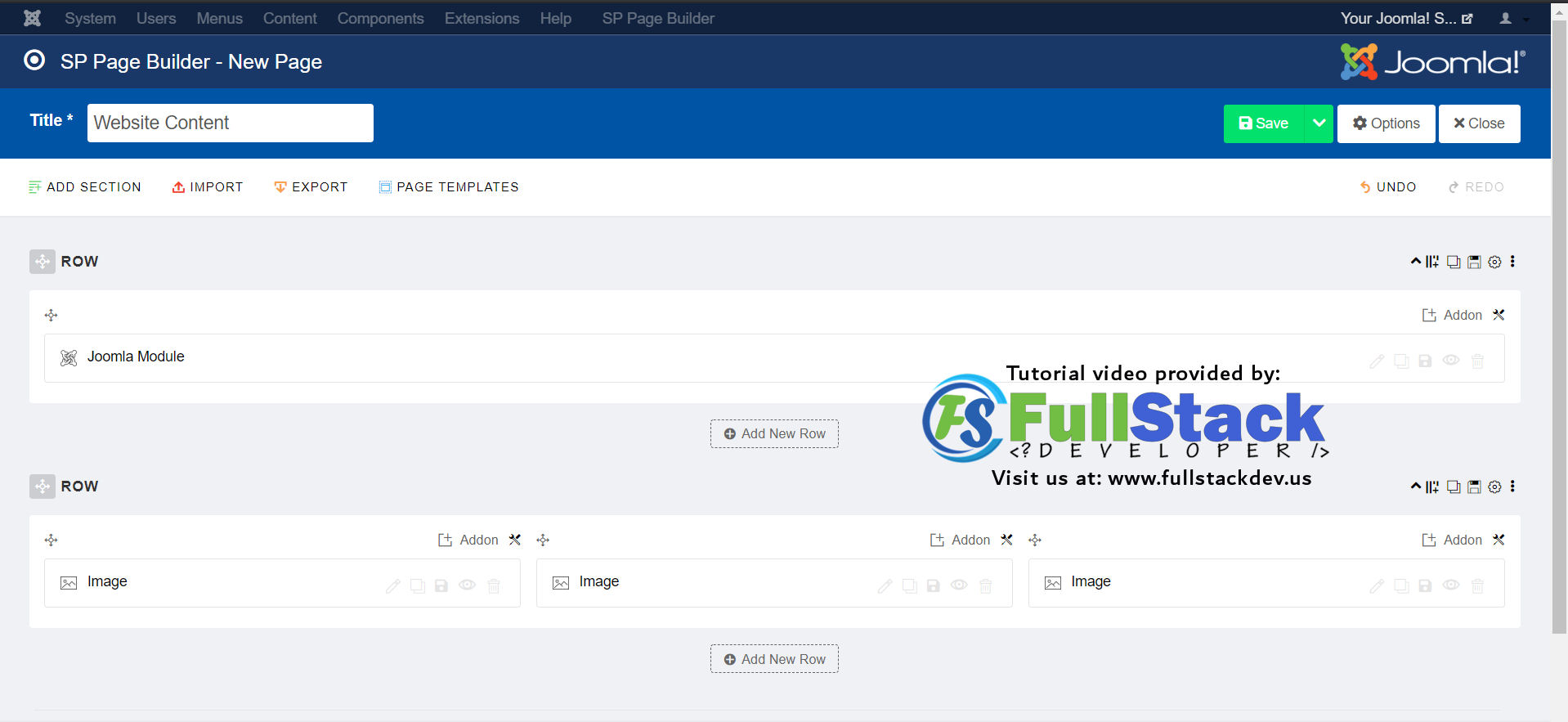Duplicate the first row using its copy icon
1568x722 pixels.
coord(1454,262)
